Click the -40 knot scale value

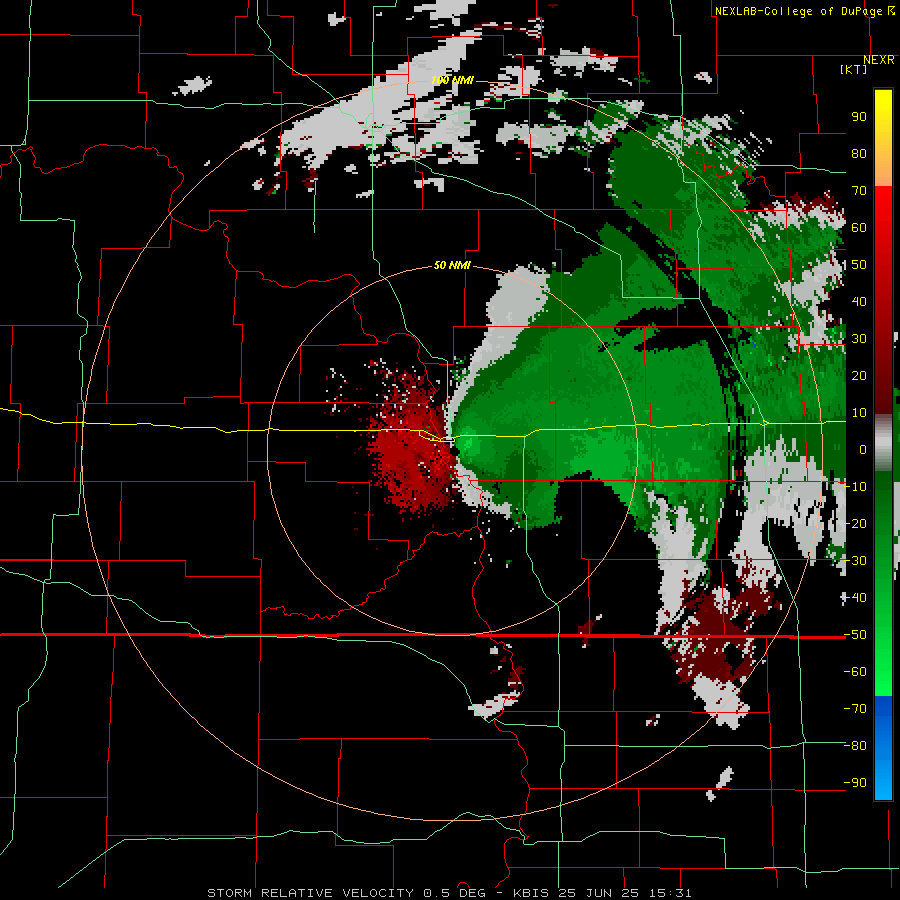click(x=856, y=598)
